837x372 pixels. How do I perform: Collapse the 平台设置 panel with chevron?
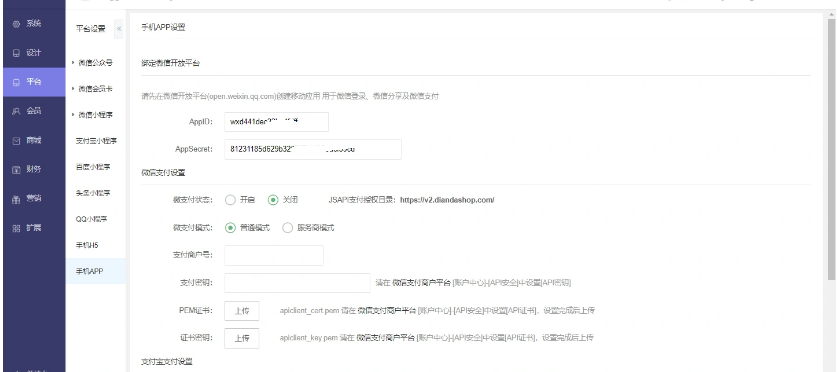coord(119,29)
